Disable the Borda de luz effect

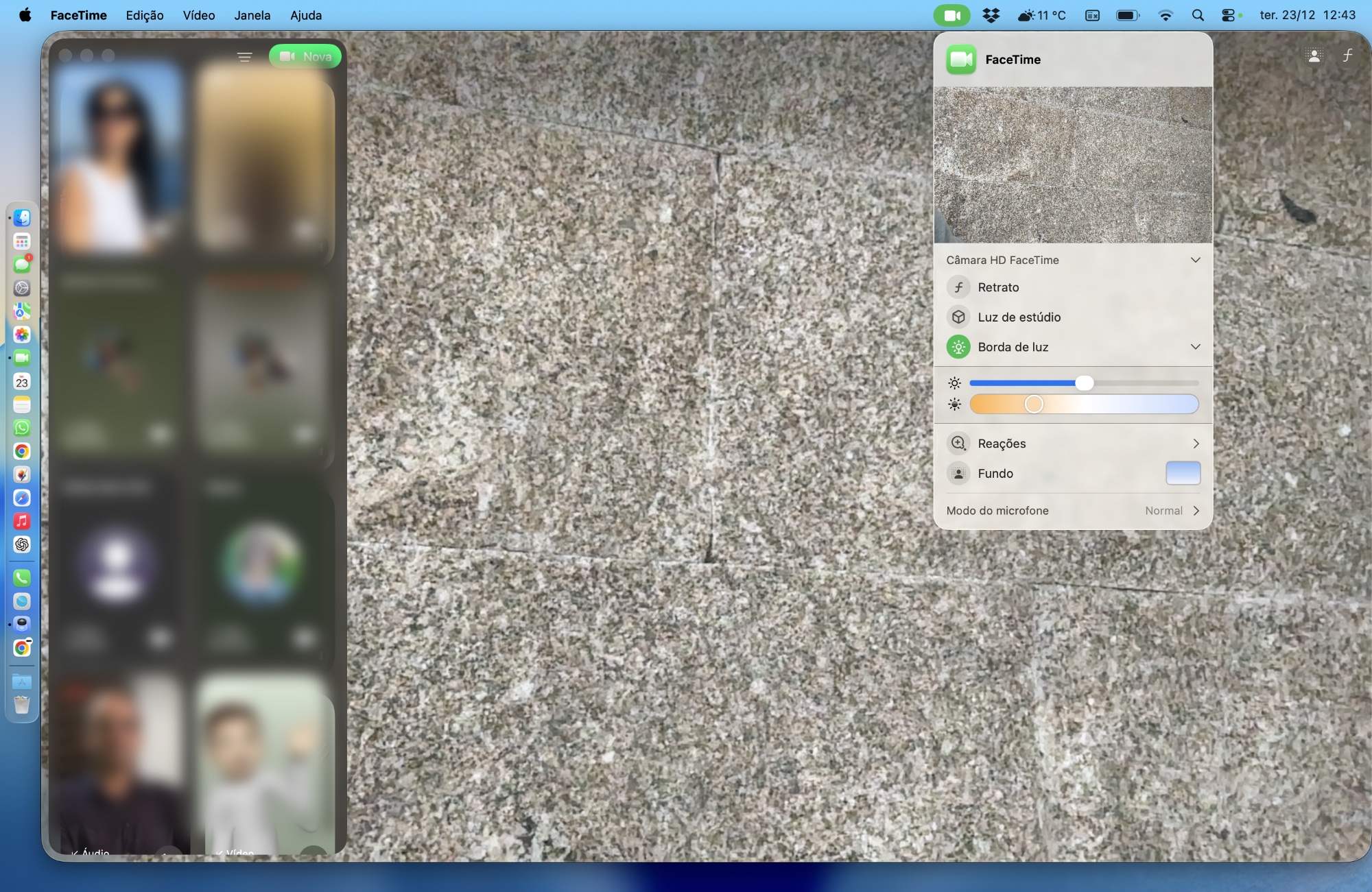(958, 347)
